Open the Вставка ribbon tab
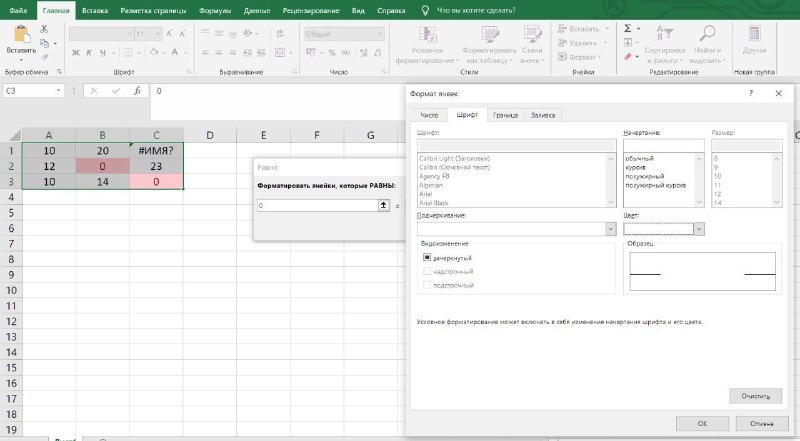Viewport: 800px width, 441px height. (x=95, y=10)
